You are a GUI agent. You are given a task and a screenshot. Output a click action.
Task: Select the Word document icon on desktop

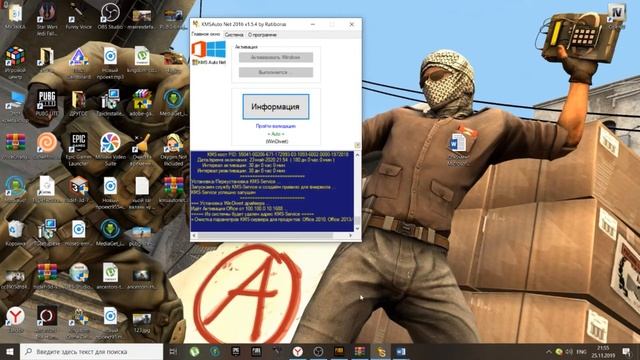[x=458, y=147]
